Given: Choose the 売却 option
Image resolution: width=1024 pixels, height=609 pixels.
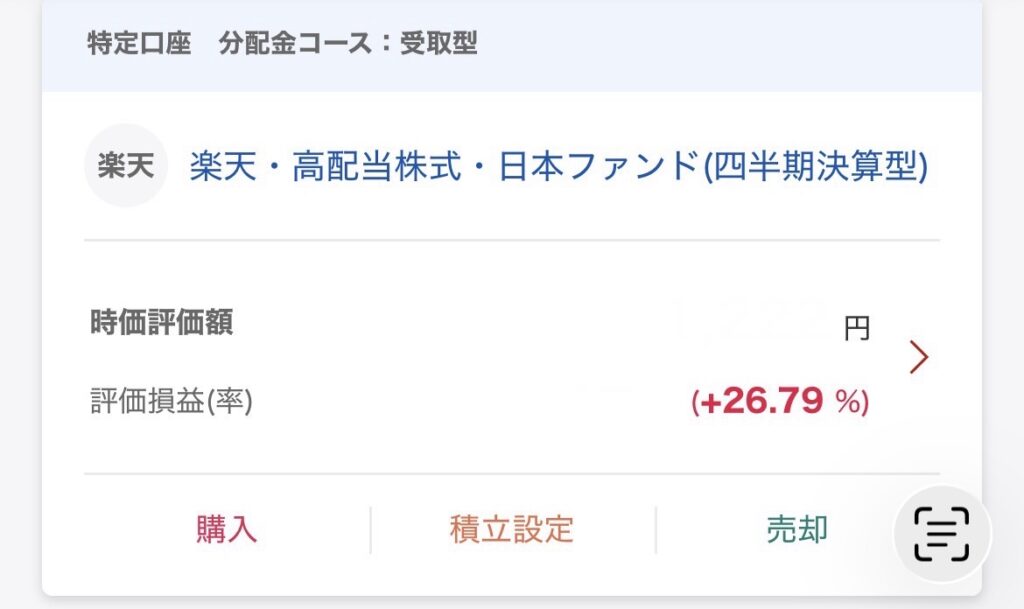Looking at the screenshot, I should pos(797,529).
